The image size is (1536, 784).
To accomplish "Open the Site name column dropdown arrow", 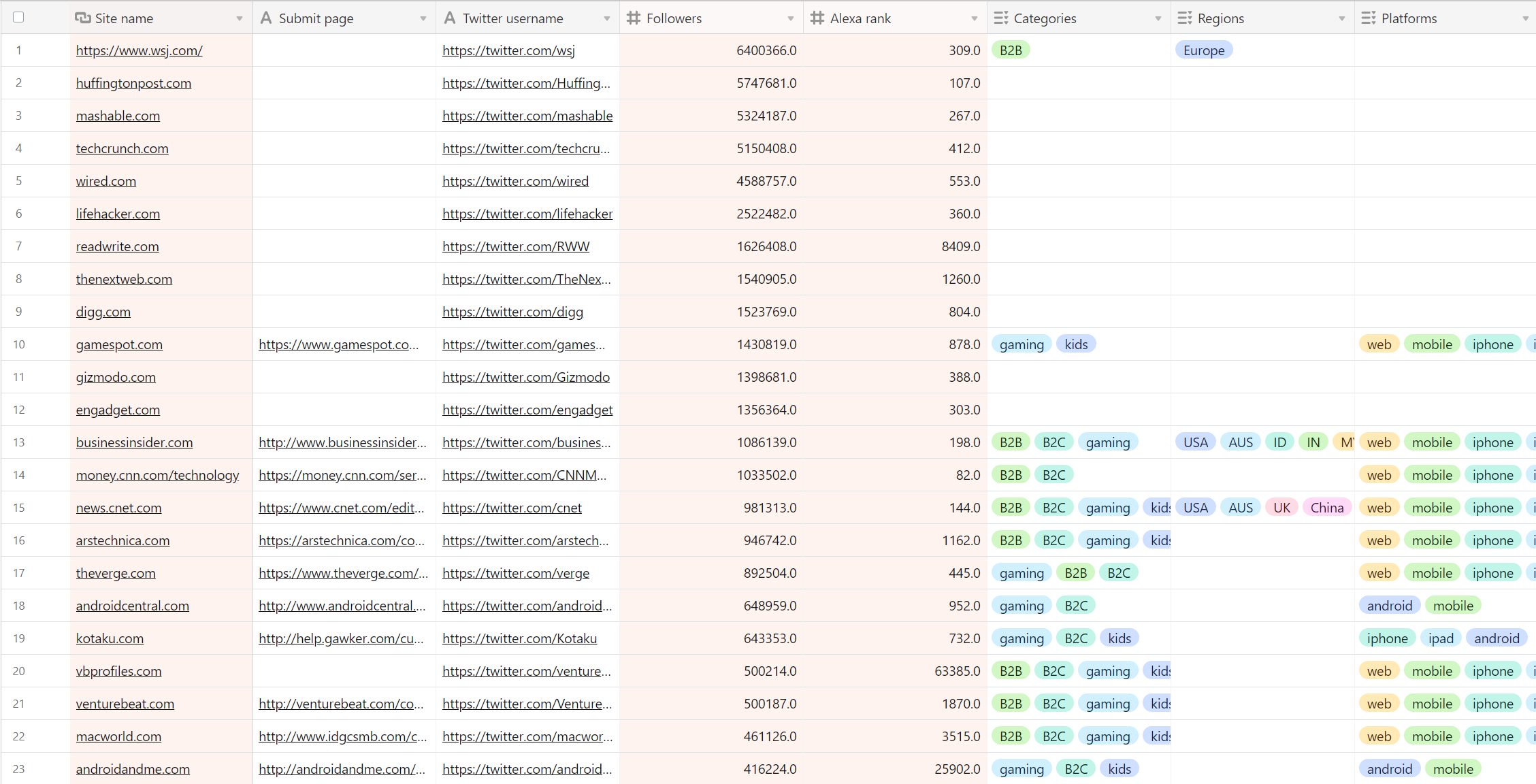I will coord(240,19).
